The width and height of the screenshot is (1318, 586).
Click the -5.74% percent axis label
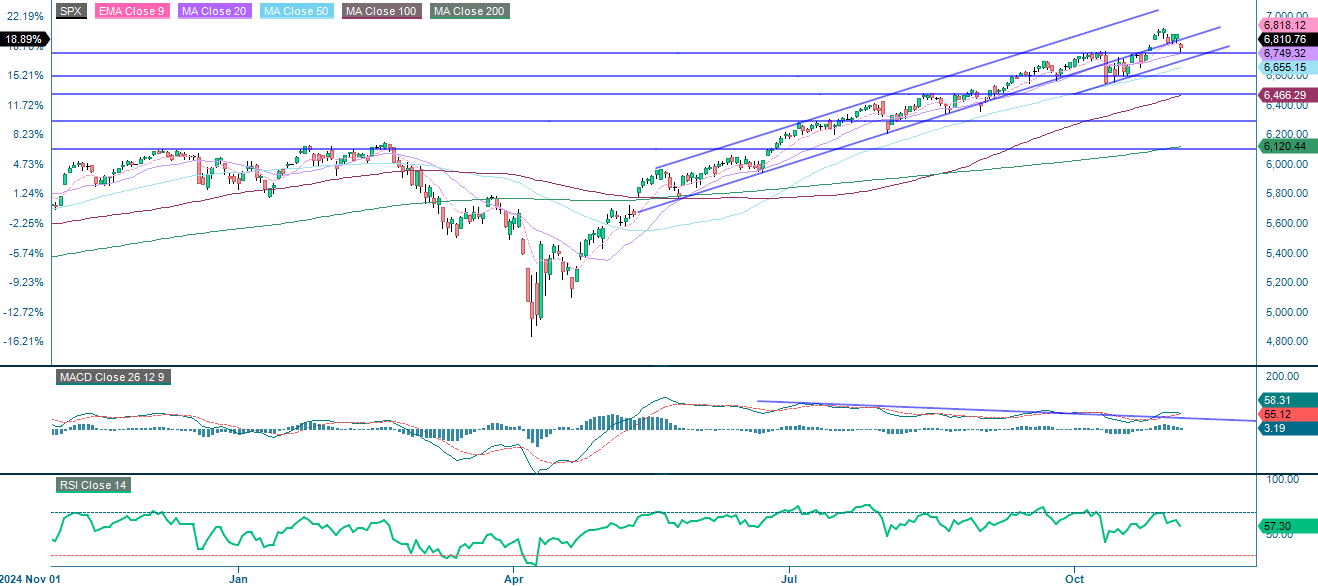point(25,253)
